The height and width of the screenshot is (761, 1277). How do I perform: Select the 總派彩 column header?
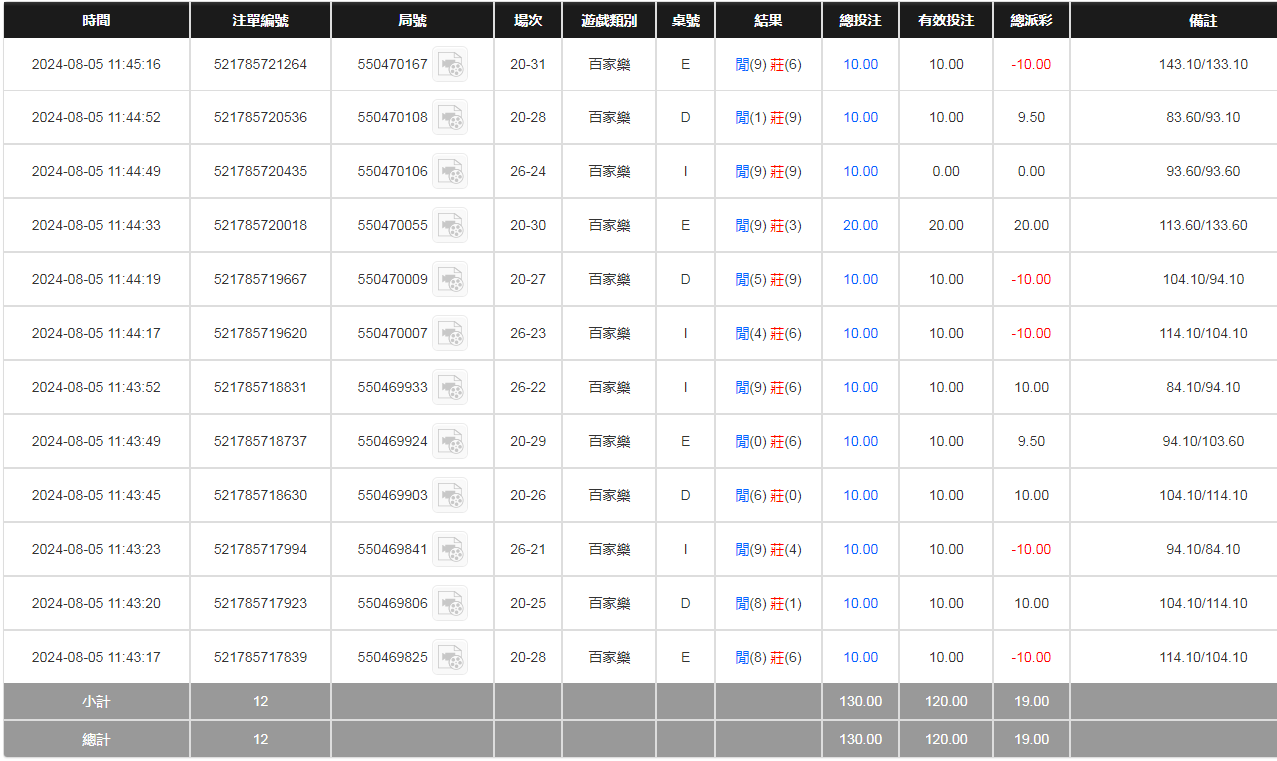tap(1031, 20)
